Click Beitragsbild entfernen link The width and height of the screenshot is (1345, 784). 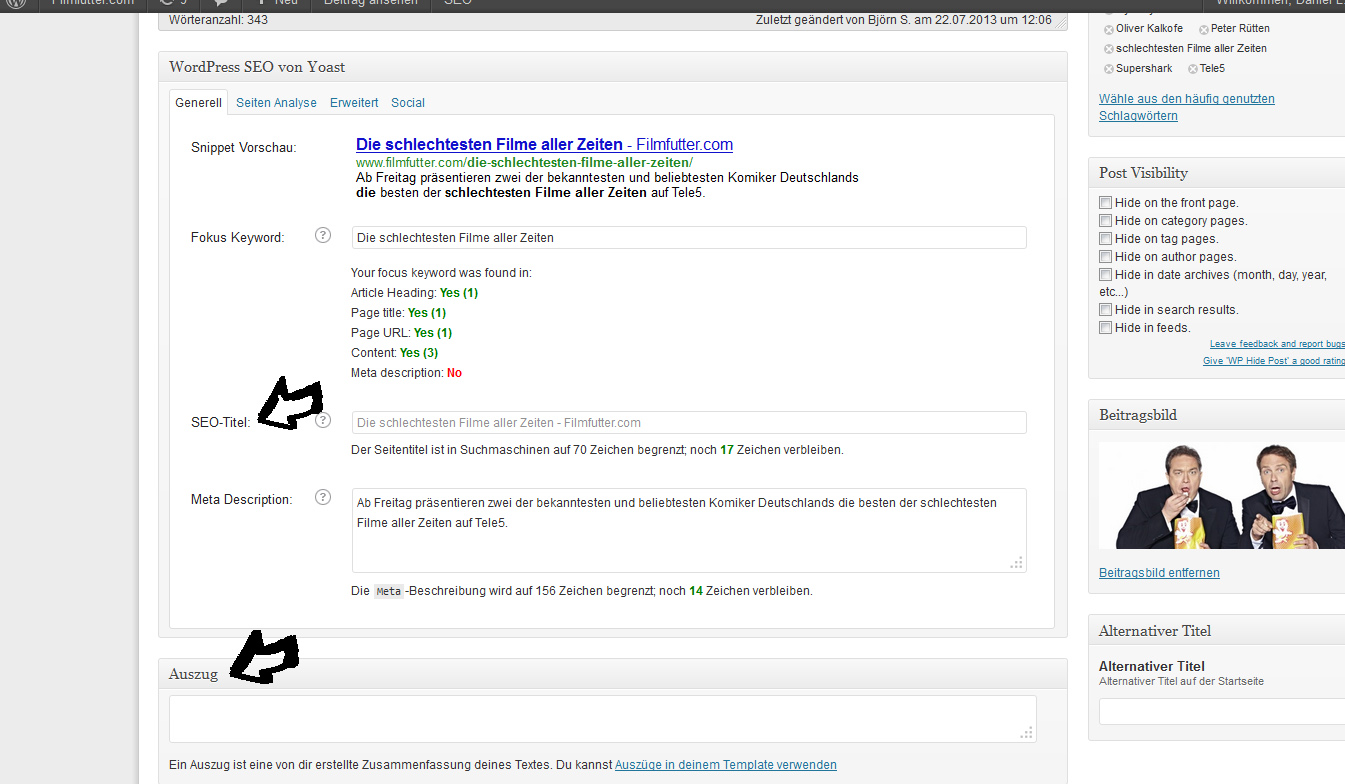coord(1159,573)
